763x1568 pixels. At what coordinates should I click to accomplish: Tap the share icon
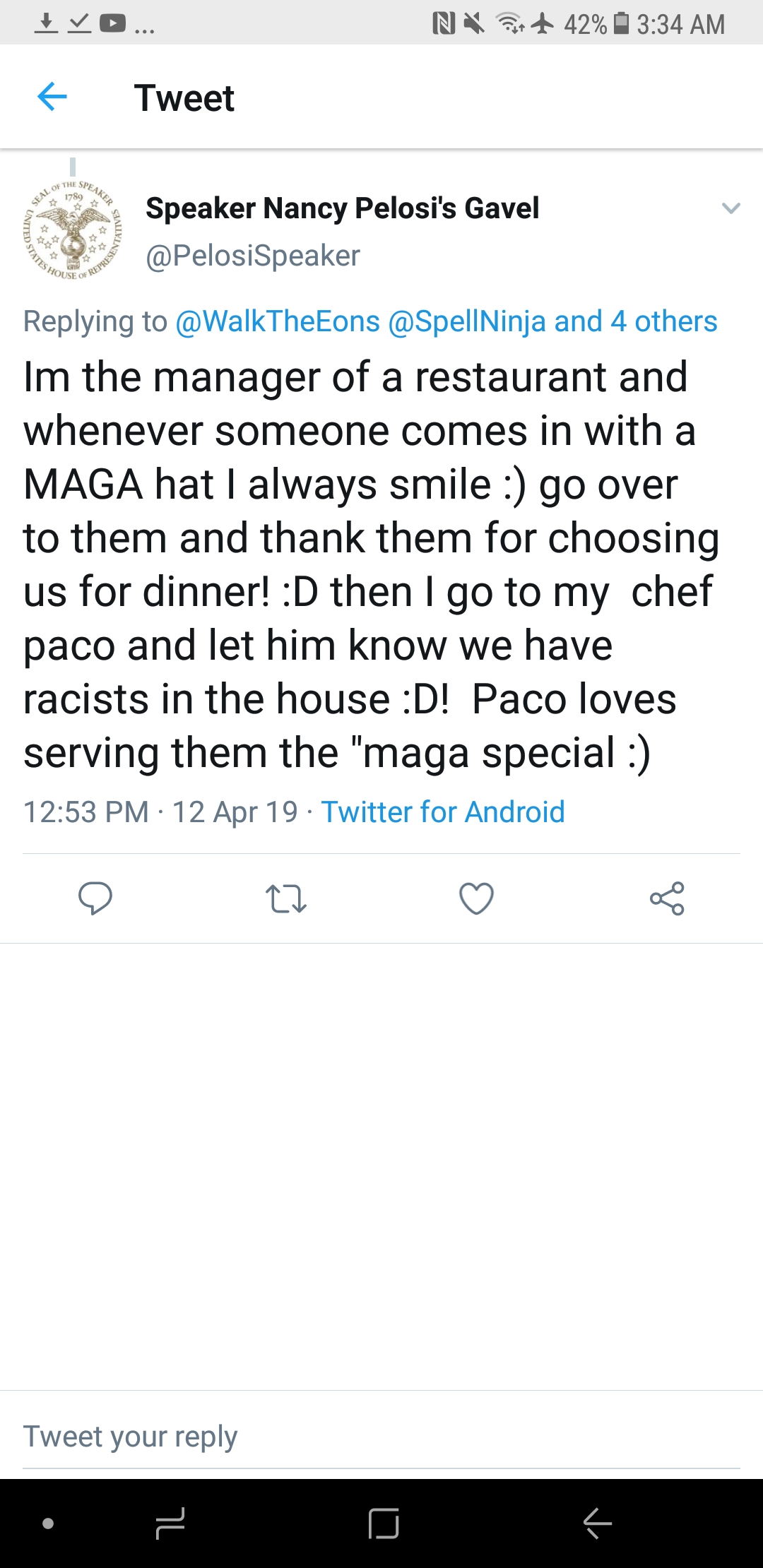667,898
